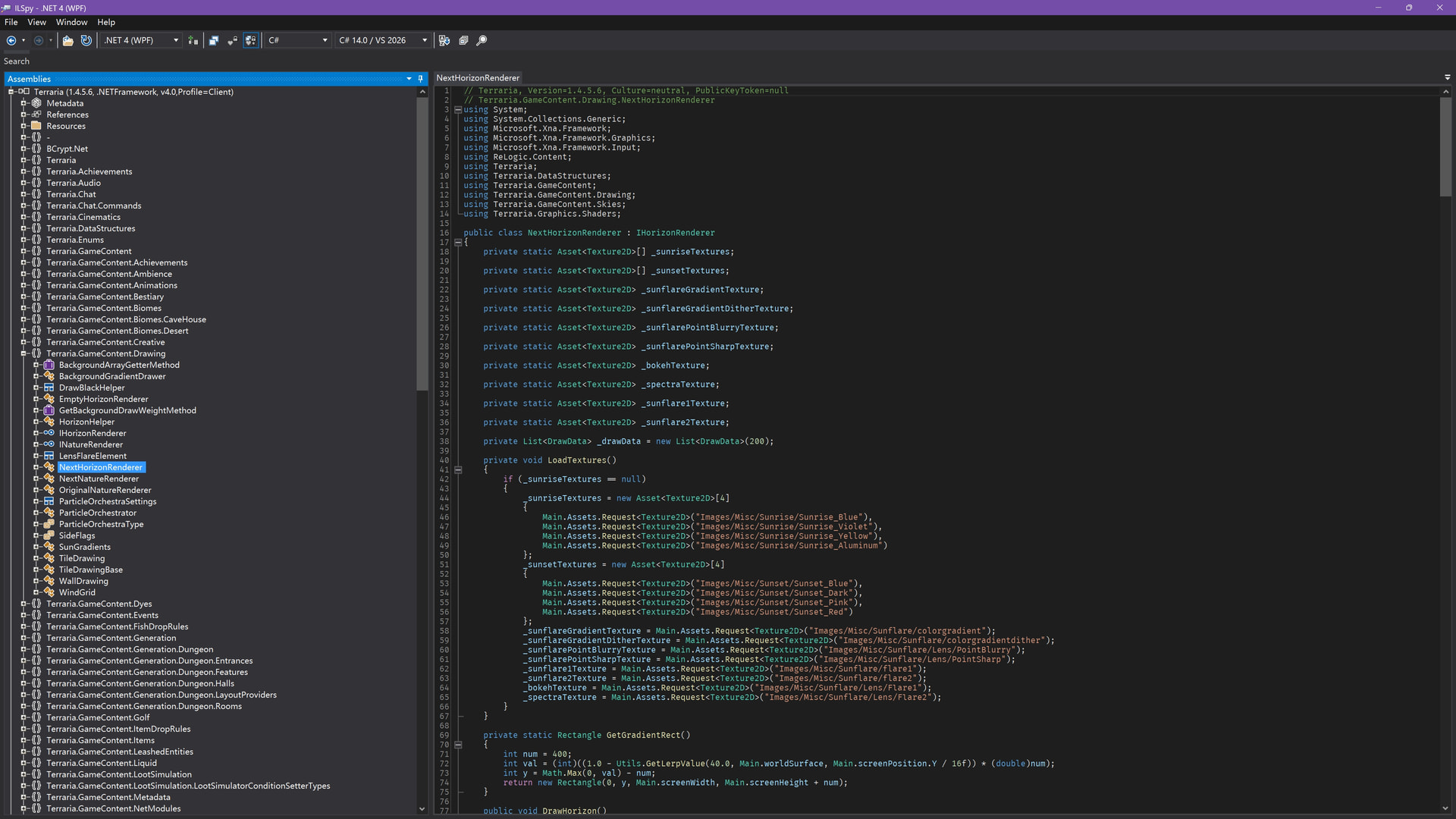Open the Manage assembly lists icon
This screenshot has height=819, width=1456.
coord(193,40)
